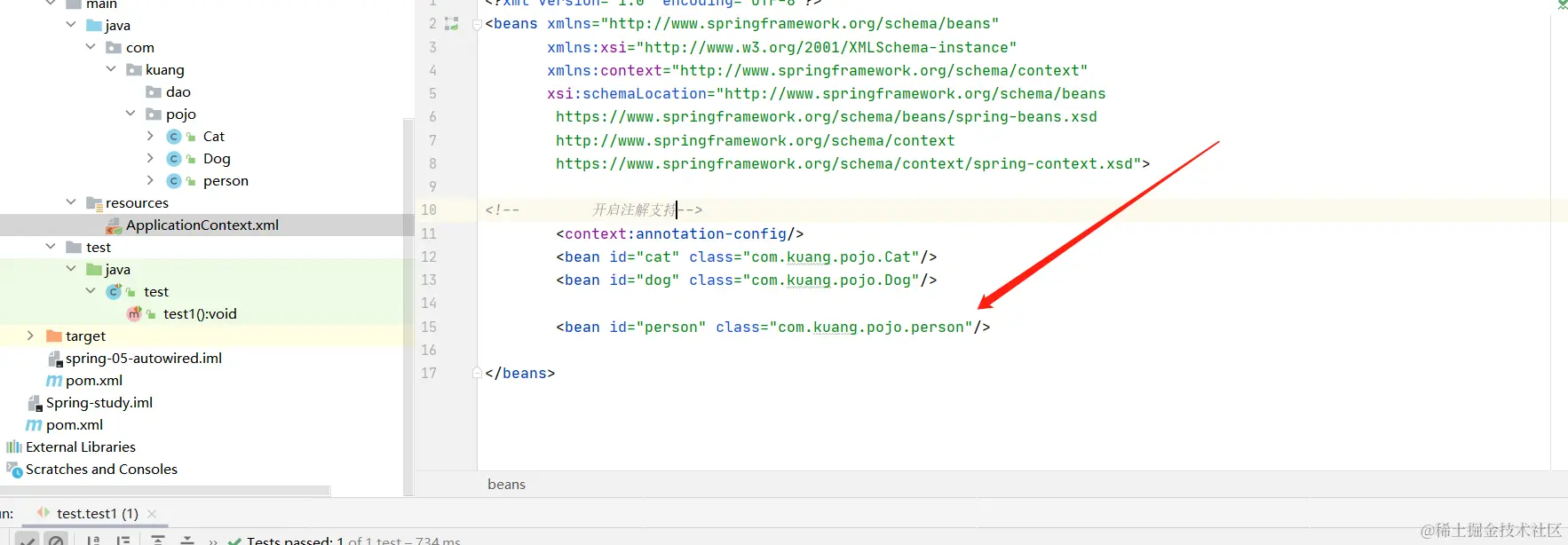The image size is (1568, 545).
Task: Expand the target folder node
Action: [31, 336]
